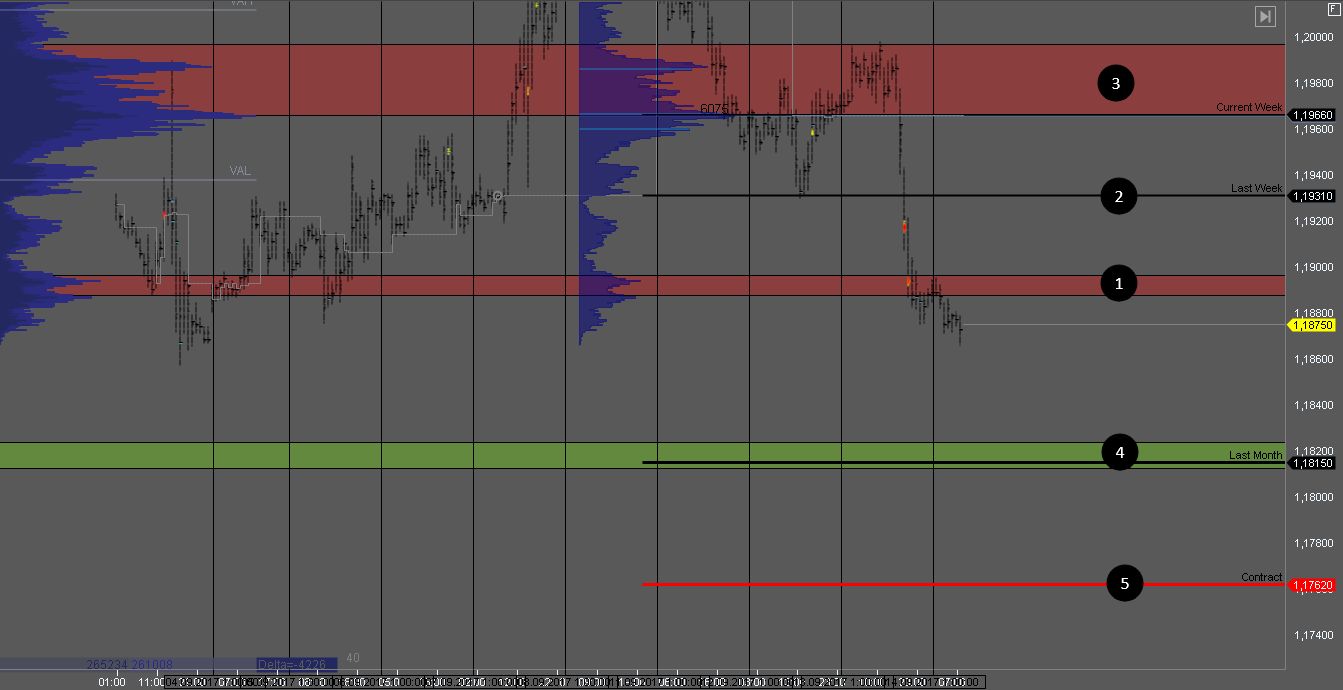Click the F button above price scale

point(1332,8)
